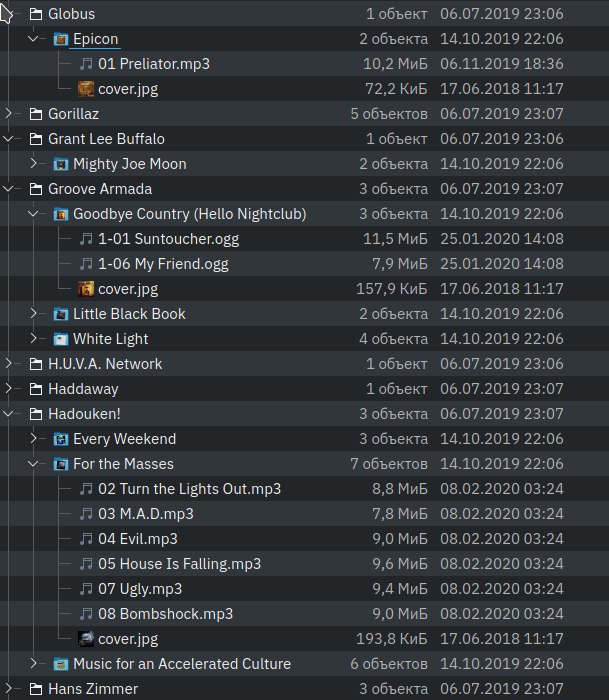Click the Little Black Book album folder icon
The width and height of the screenshot is (609, 700).
[61, 314]
